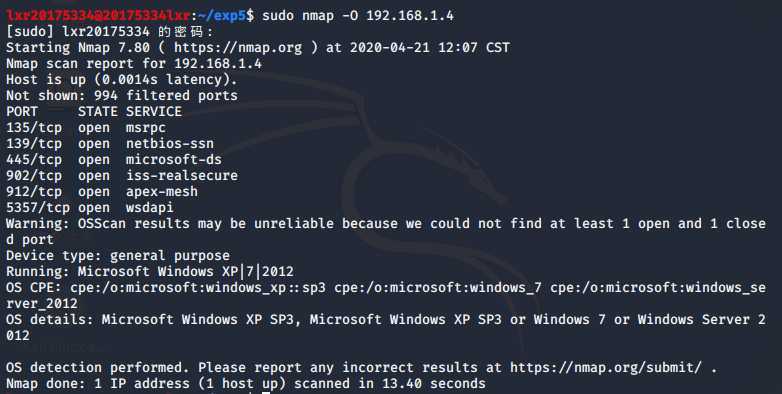782x394 pixels.
Task: Click the 902/tcp port text
Action: 34,176
